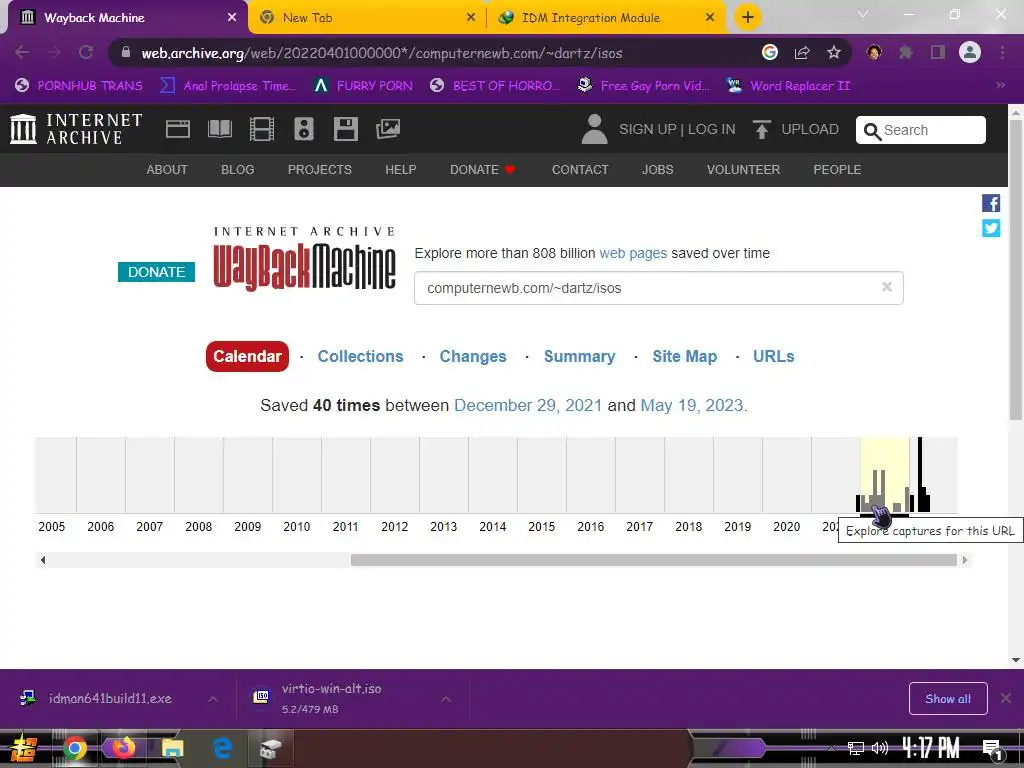The height and width of the screenshot is (768, 1024).
Task: Open the Video film icon
Action: point(261,129)
